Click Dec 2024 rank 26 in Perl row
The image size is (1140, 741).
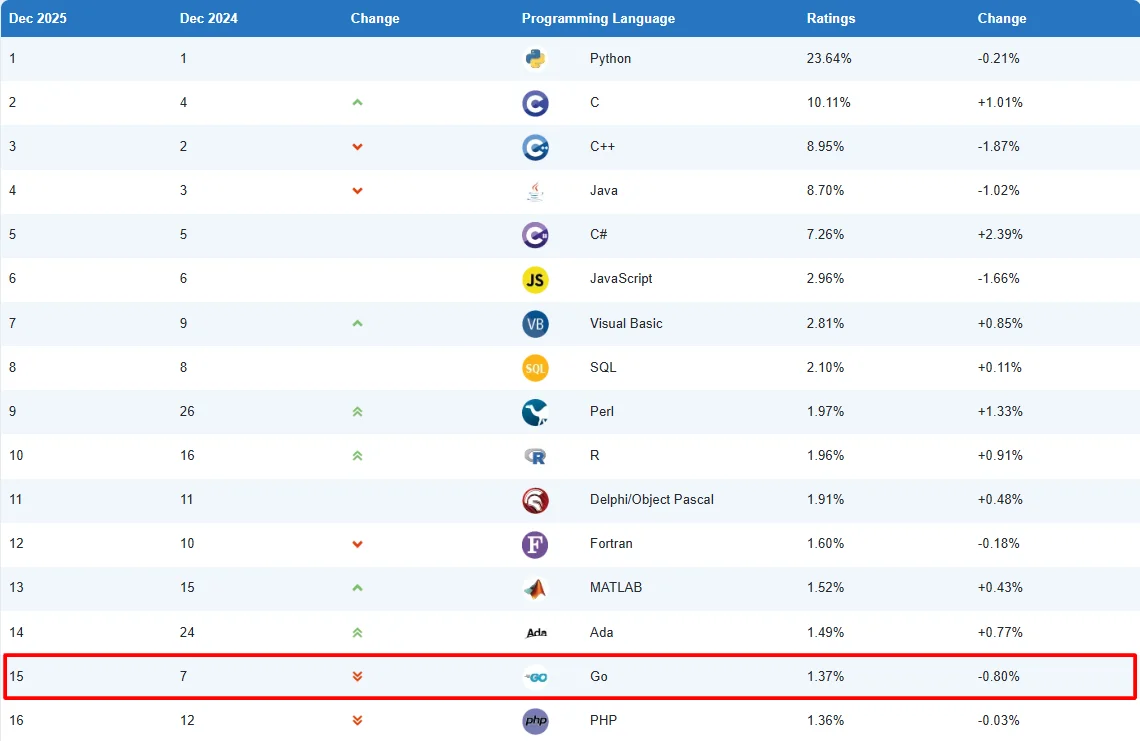pyautogui.click(x=188, y=411)
